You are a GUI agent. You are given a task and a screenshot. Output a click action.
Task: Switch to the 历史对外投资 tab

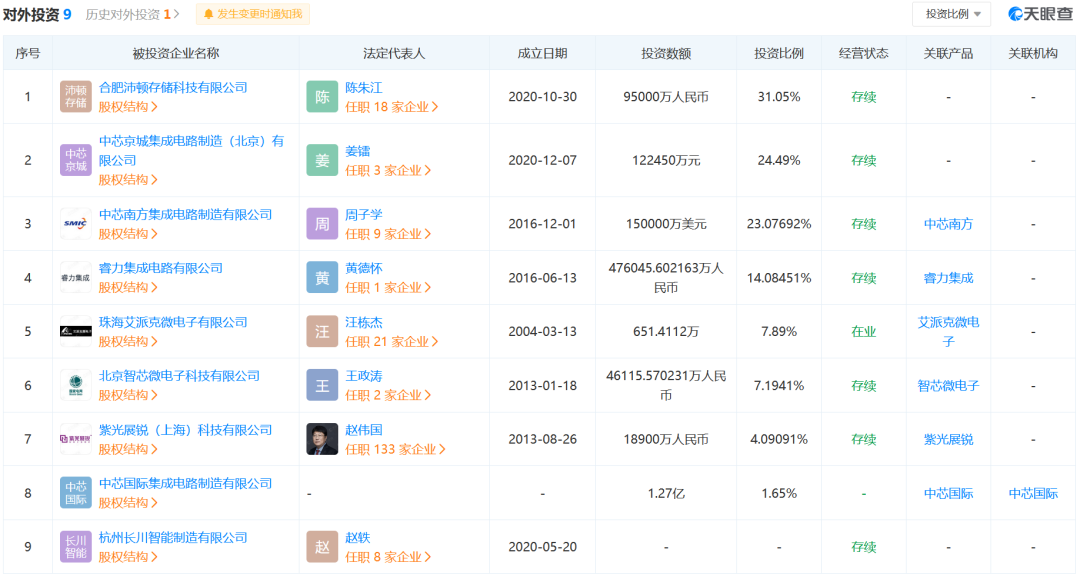tap(132, 14)
